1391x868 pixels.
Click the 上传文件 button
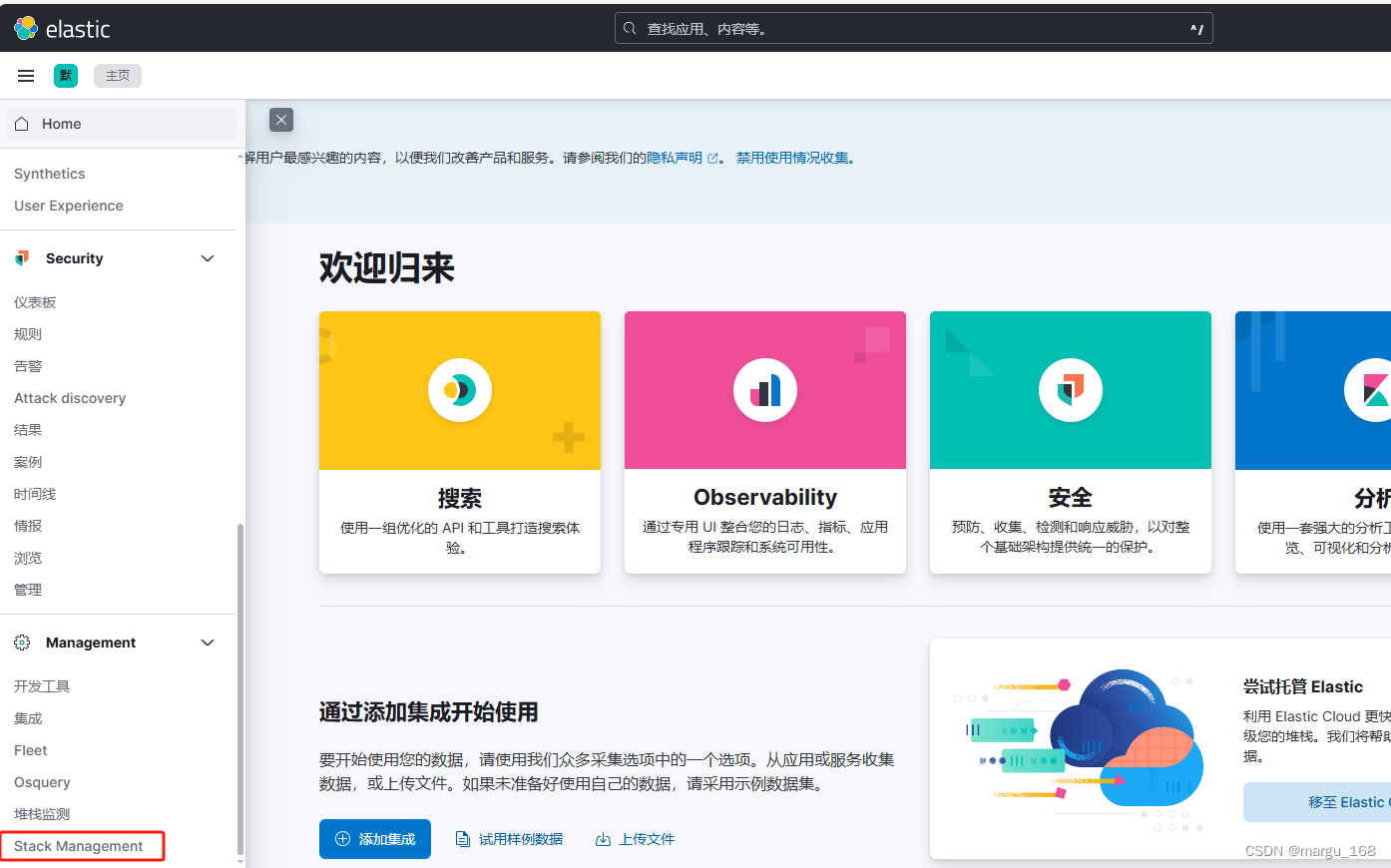[635, 839]
